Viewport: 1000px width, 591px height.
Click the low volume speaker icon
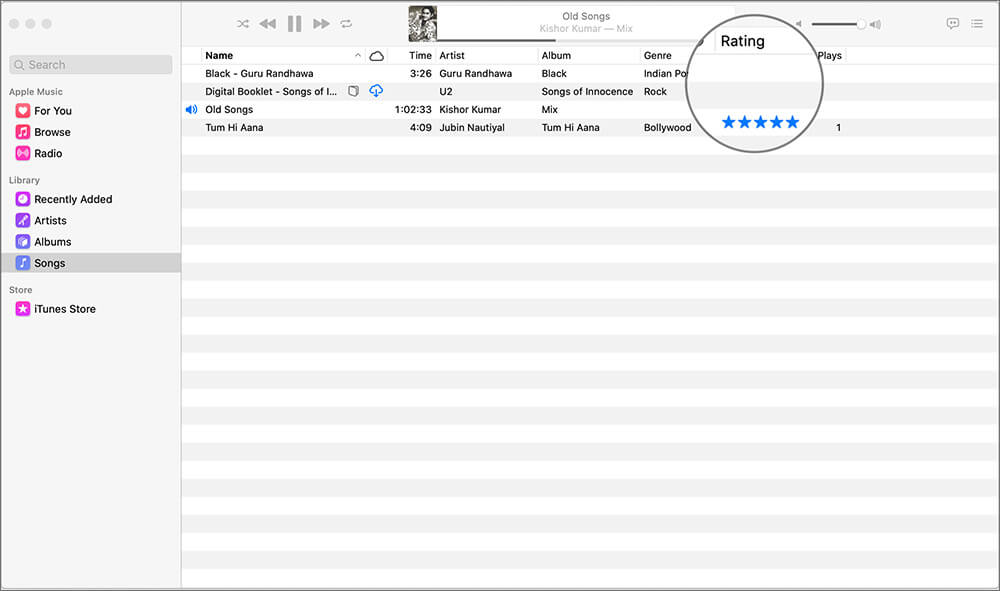click(x=798, y=24)
